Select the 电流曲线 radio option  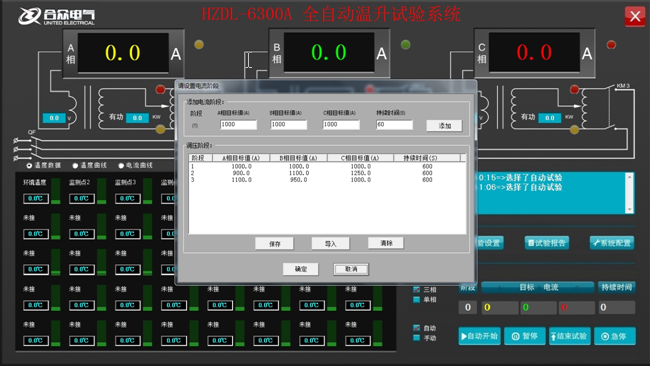pyautogui.click(x=121, y=165)
